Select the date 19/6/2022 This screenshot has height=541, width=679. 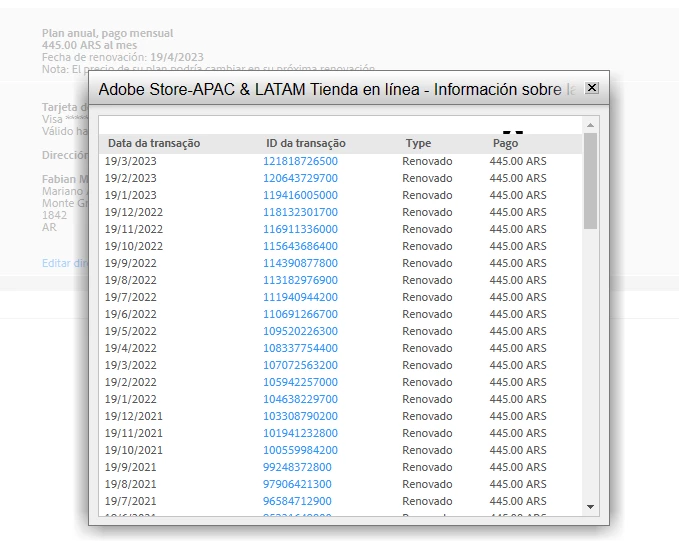pos(130,314)
